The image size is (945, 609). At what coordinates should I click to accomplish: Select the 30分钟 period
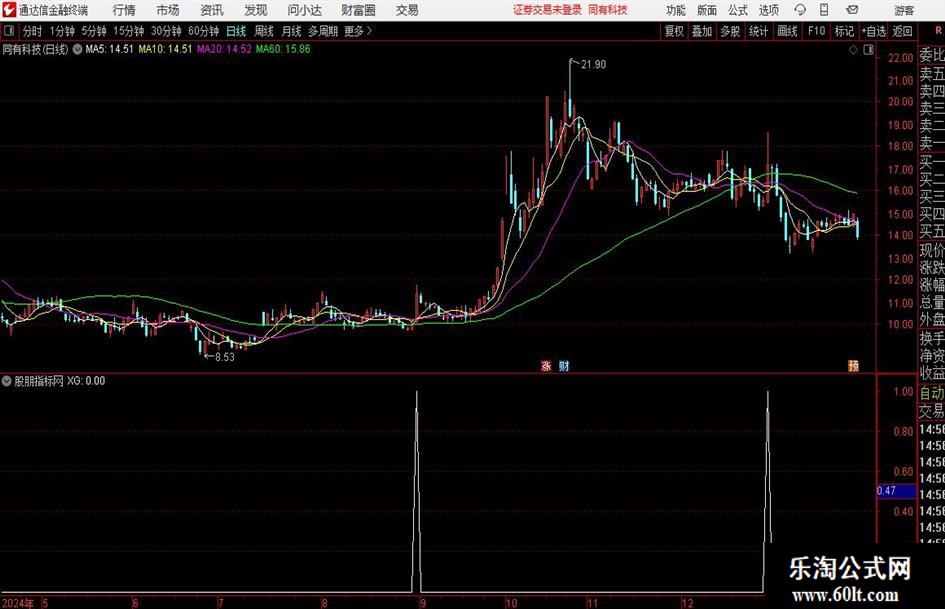pyautogui.click(x=166, y=31)
